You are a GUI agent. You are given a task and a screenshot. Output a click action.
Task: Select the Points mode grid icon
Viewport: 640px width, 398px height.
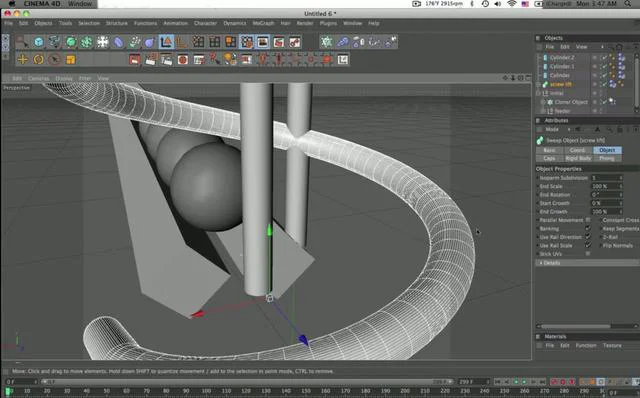[198, 42]
